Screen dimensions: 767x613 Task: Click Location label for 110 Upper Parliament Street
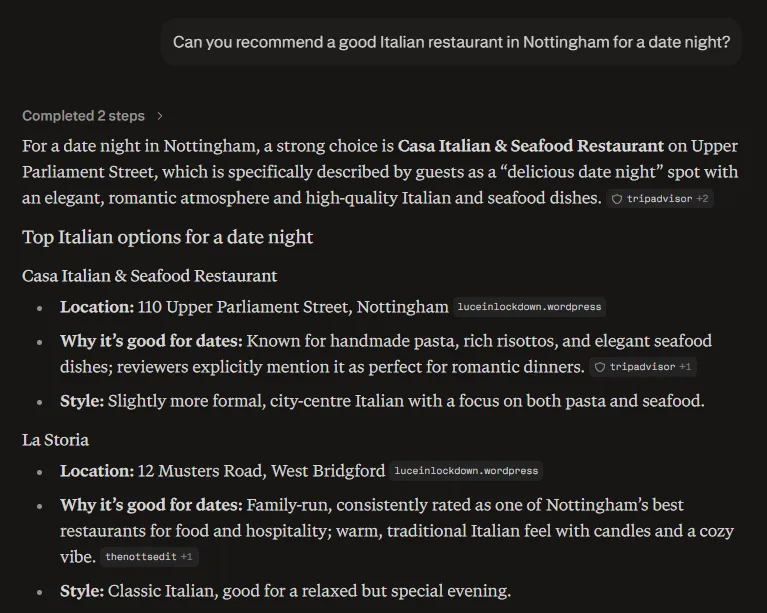point(97,307)
